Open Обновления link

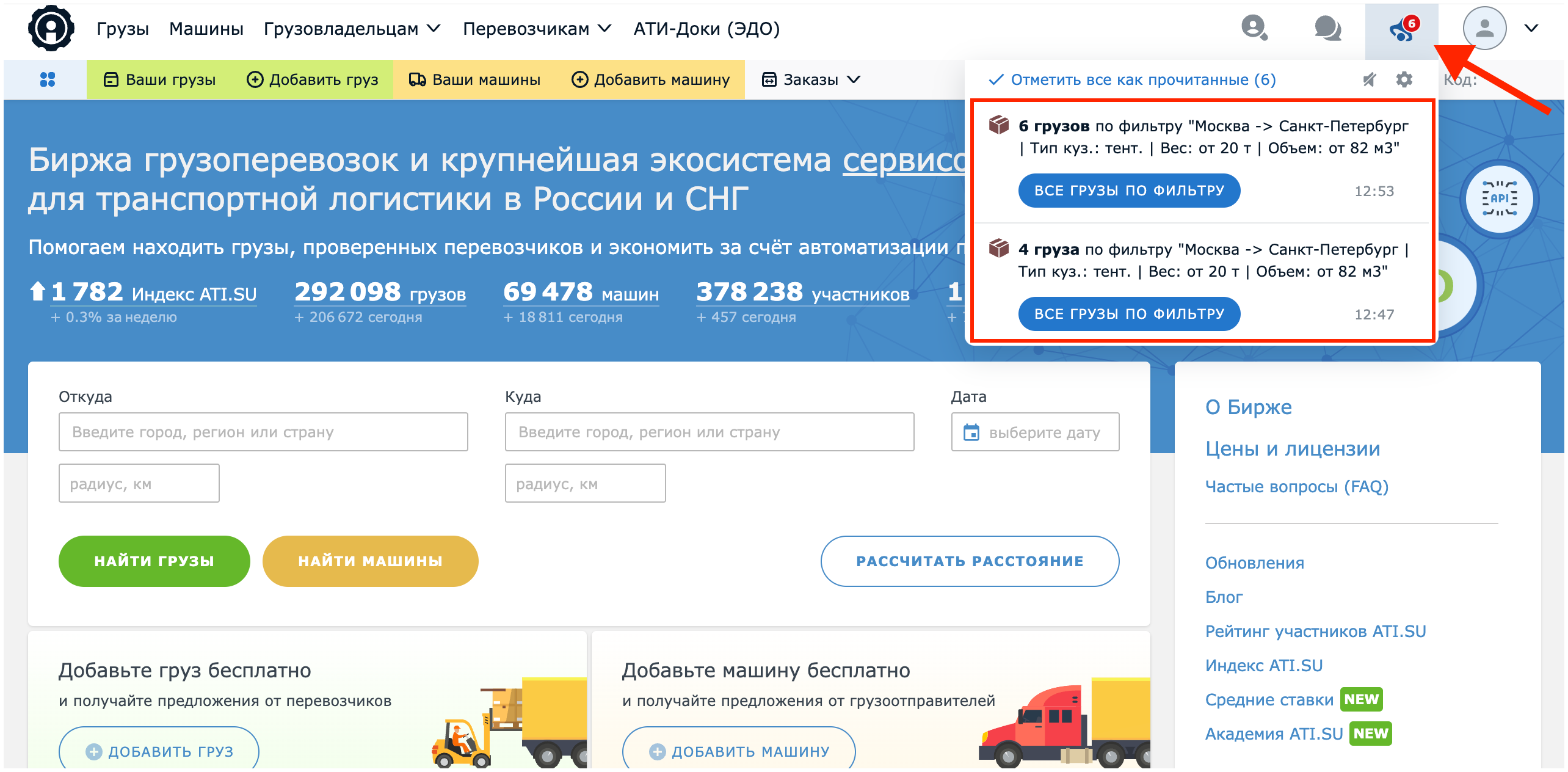(1254, 563)
